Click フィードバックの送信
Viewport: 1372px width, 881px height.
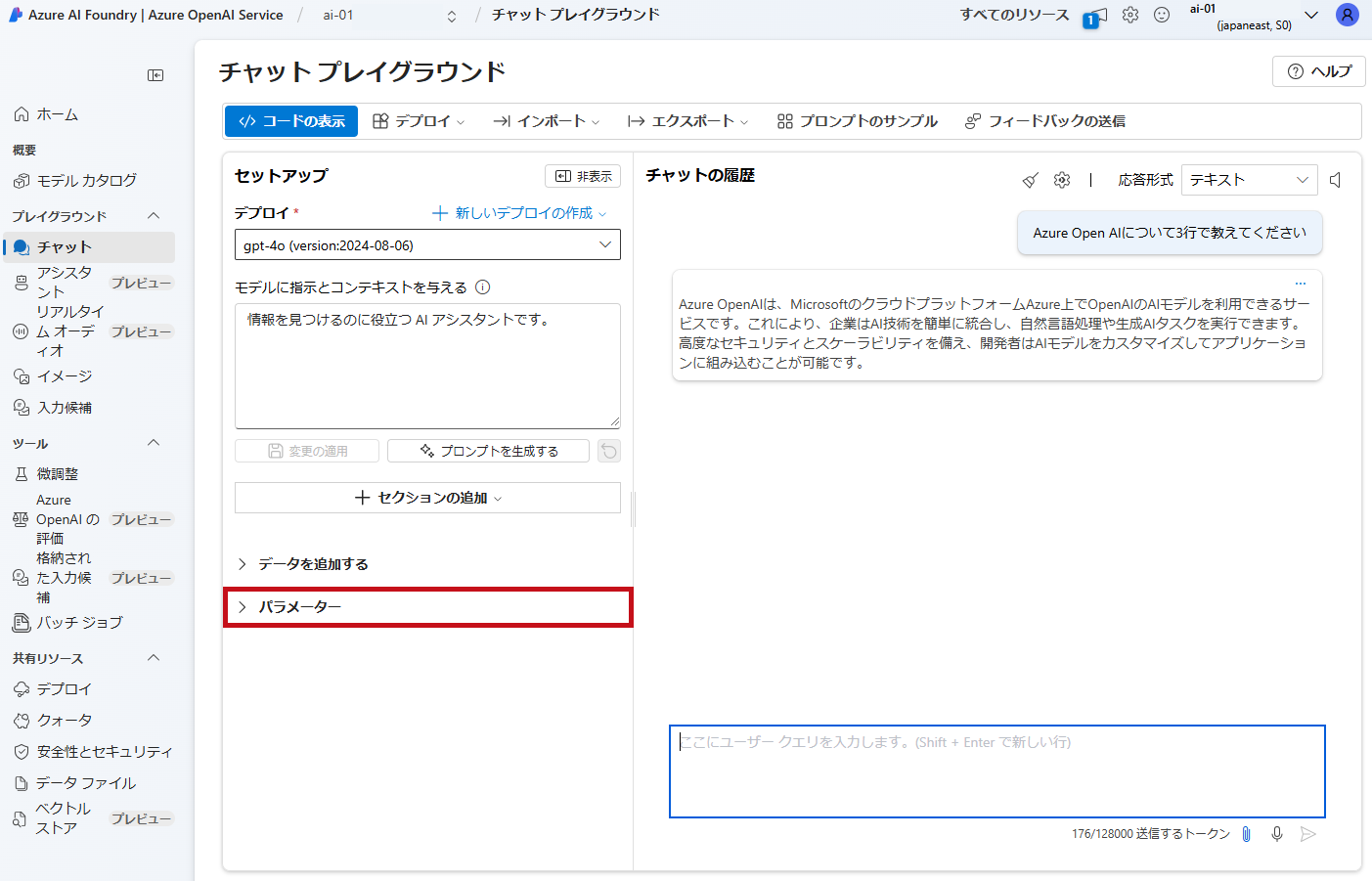[x=1044, y=121]
